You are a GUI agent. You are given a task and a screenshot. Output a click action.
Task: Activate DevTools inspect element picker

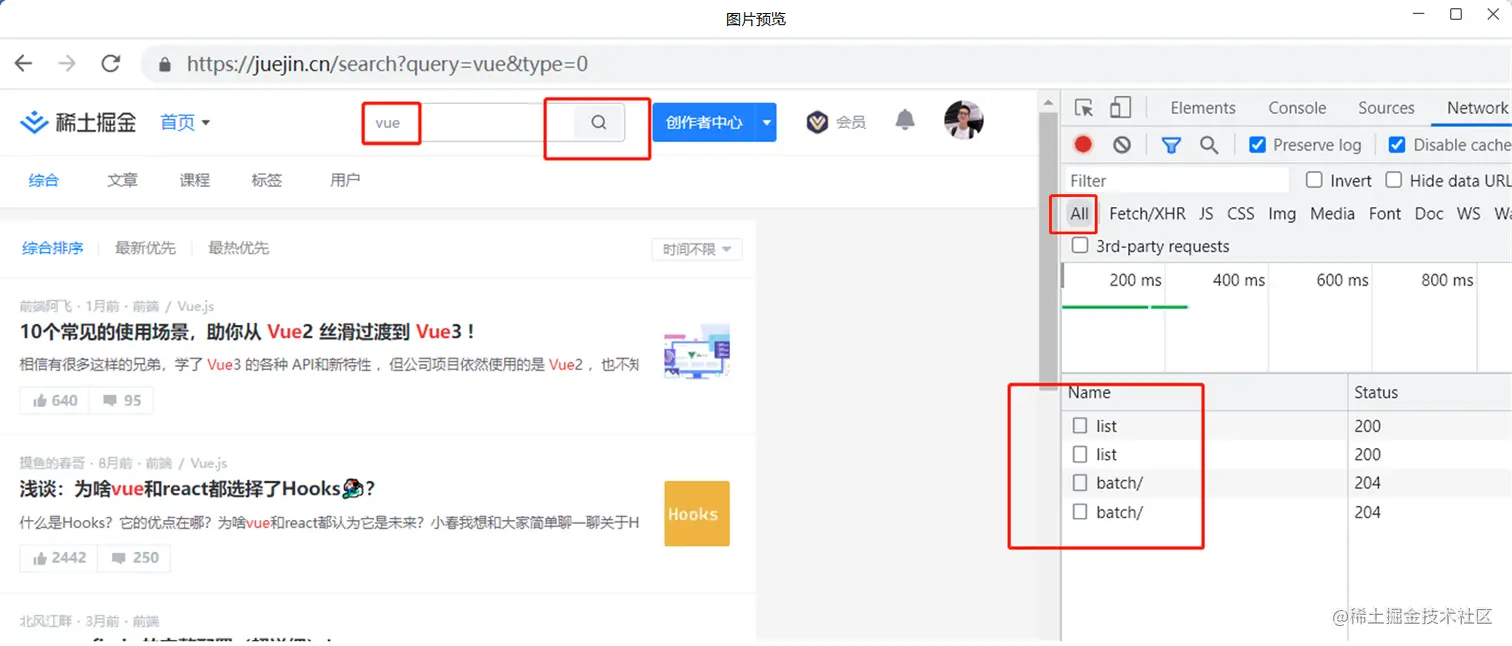(1084, 108)
